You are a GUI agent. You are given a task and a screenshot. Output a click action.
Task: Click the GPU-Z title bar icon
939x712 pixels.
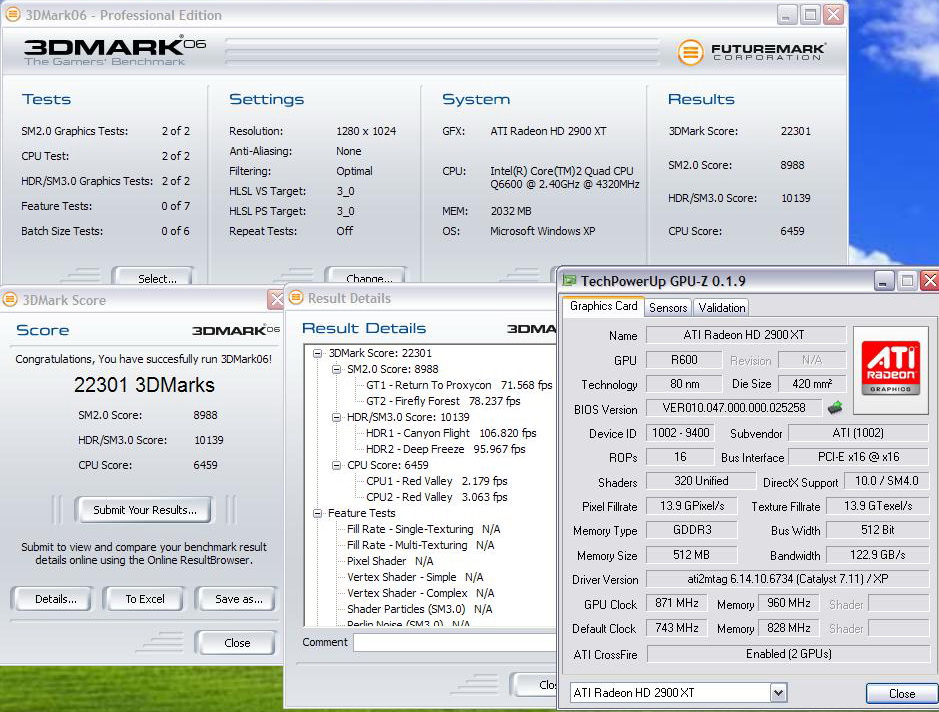click(569, 280)
